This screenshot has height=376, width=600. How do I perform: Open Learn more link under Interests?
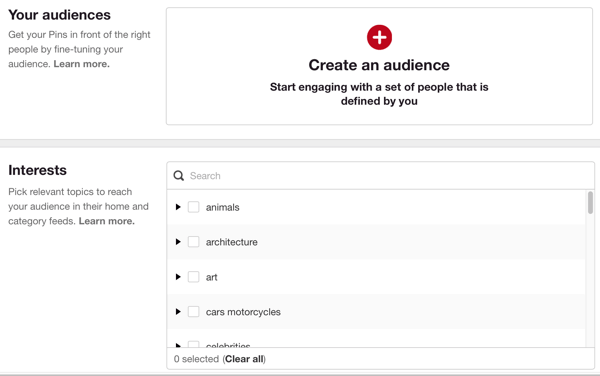pos(107,221)
